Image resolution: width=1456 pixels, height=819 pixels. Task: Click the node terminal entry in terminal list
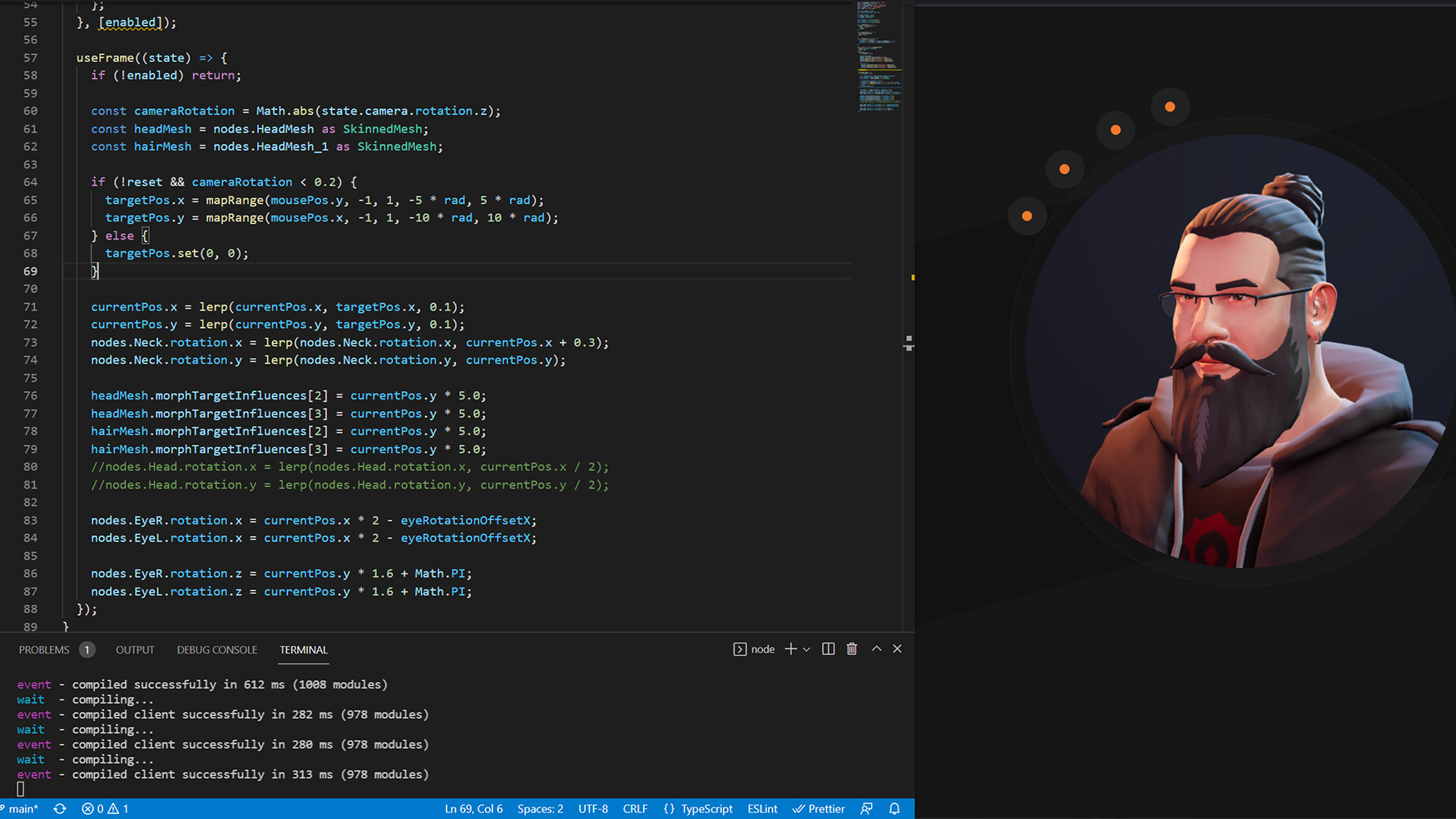[753, 648]
